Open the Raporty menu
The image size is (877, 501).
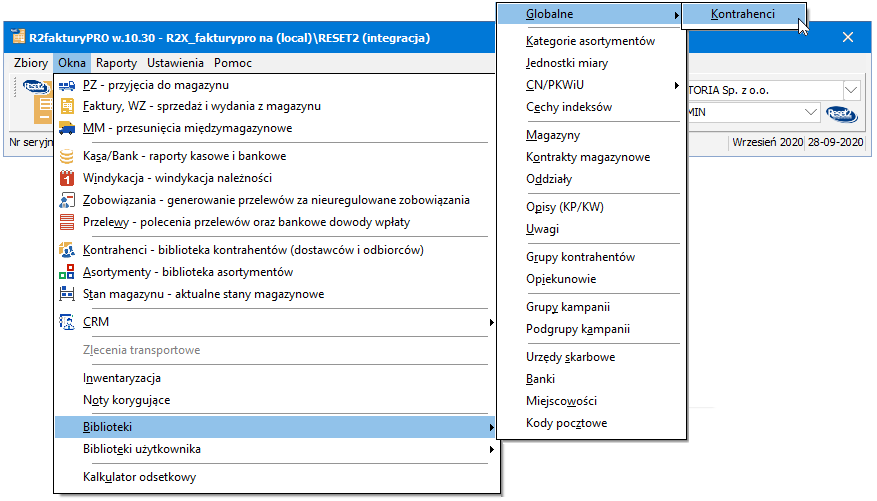click(x=116, y=63)
